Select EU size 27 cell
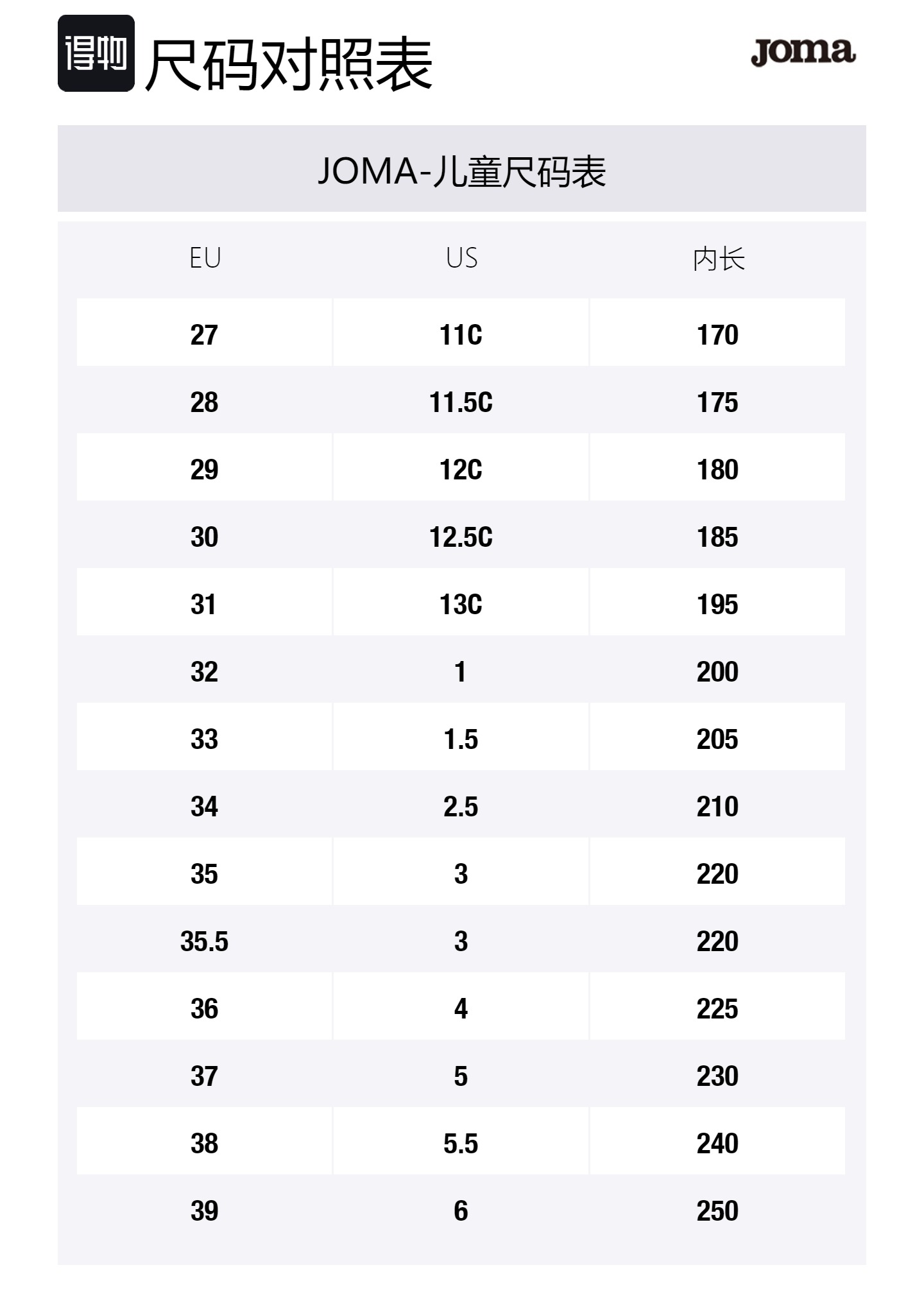 tap(204, 334)
